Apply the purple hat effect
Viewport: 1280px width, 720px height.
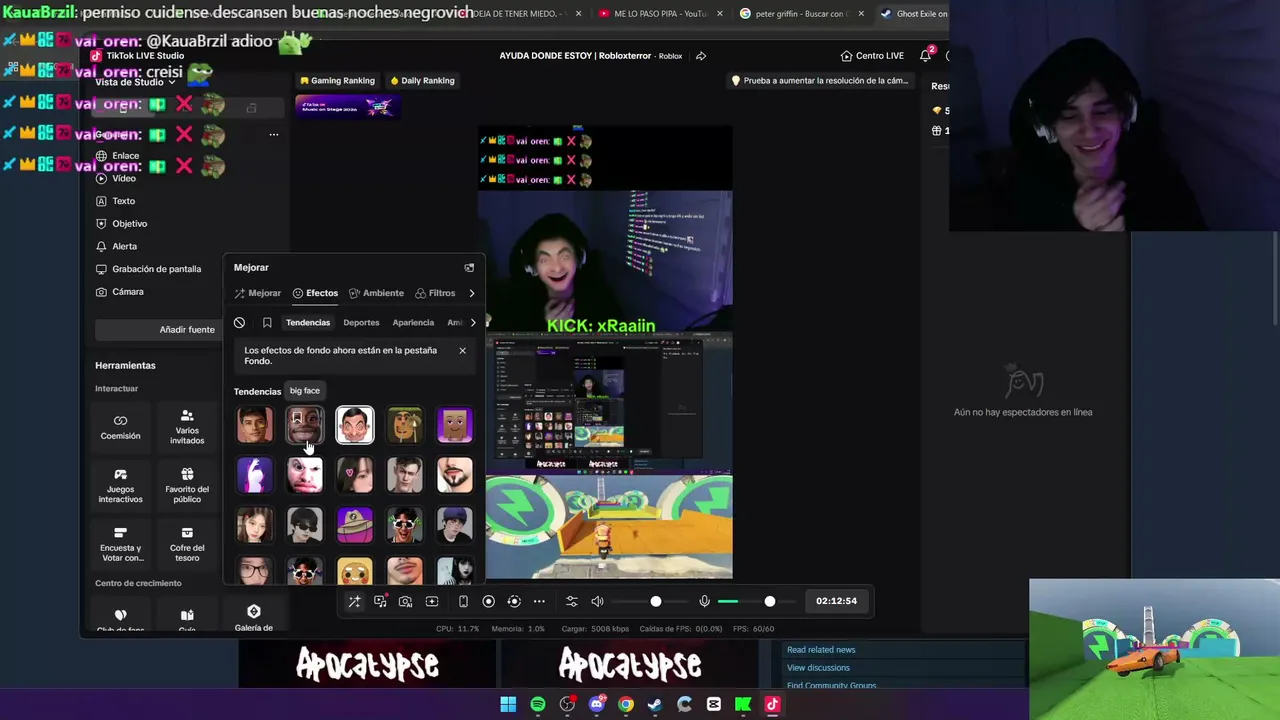coord(355,525)
